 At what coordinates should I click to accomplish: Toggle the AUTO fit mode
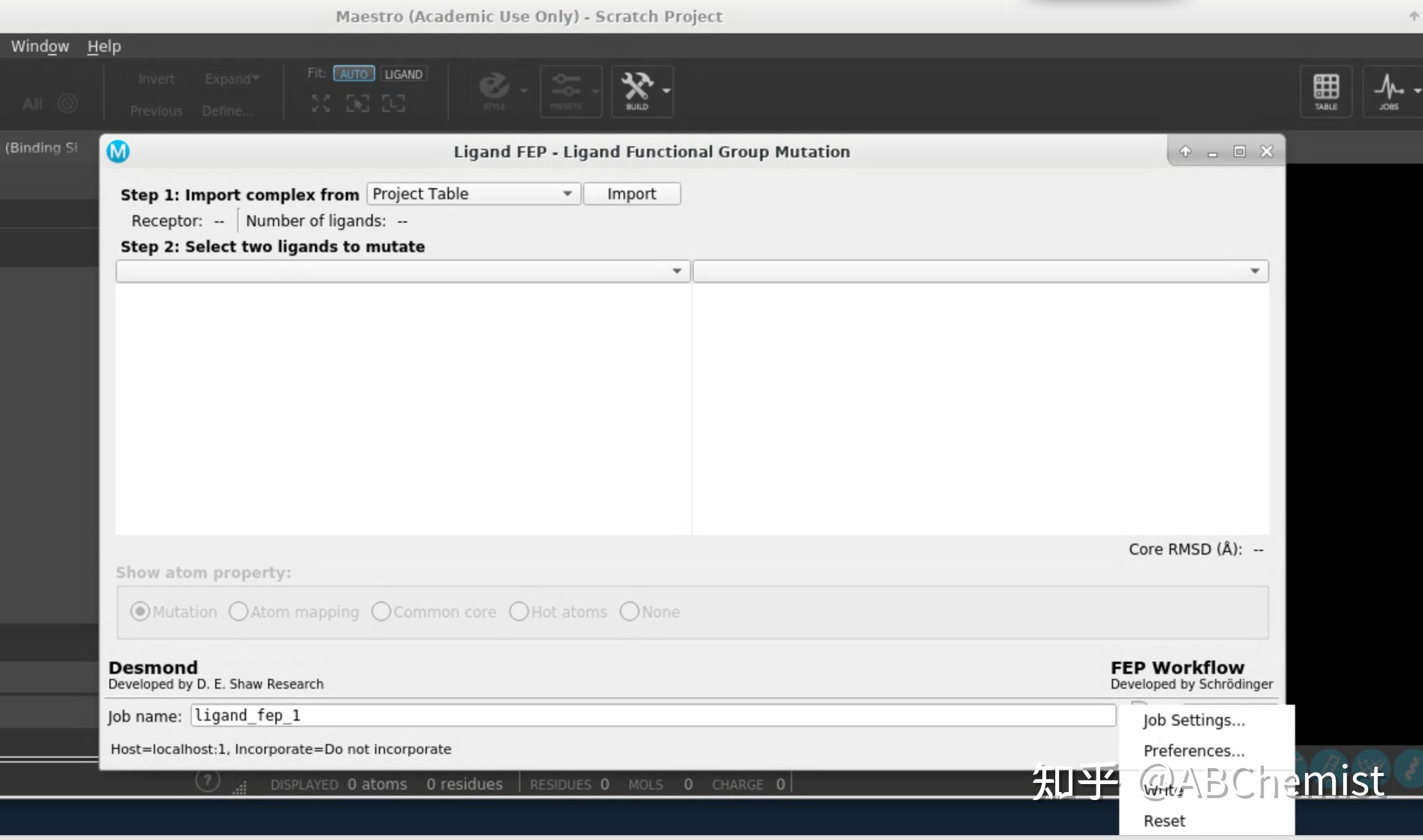click(x=354, y=74)
